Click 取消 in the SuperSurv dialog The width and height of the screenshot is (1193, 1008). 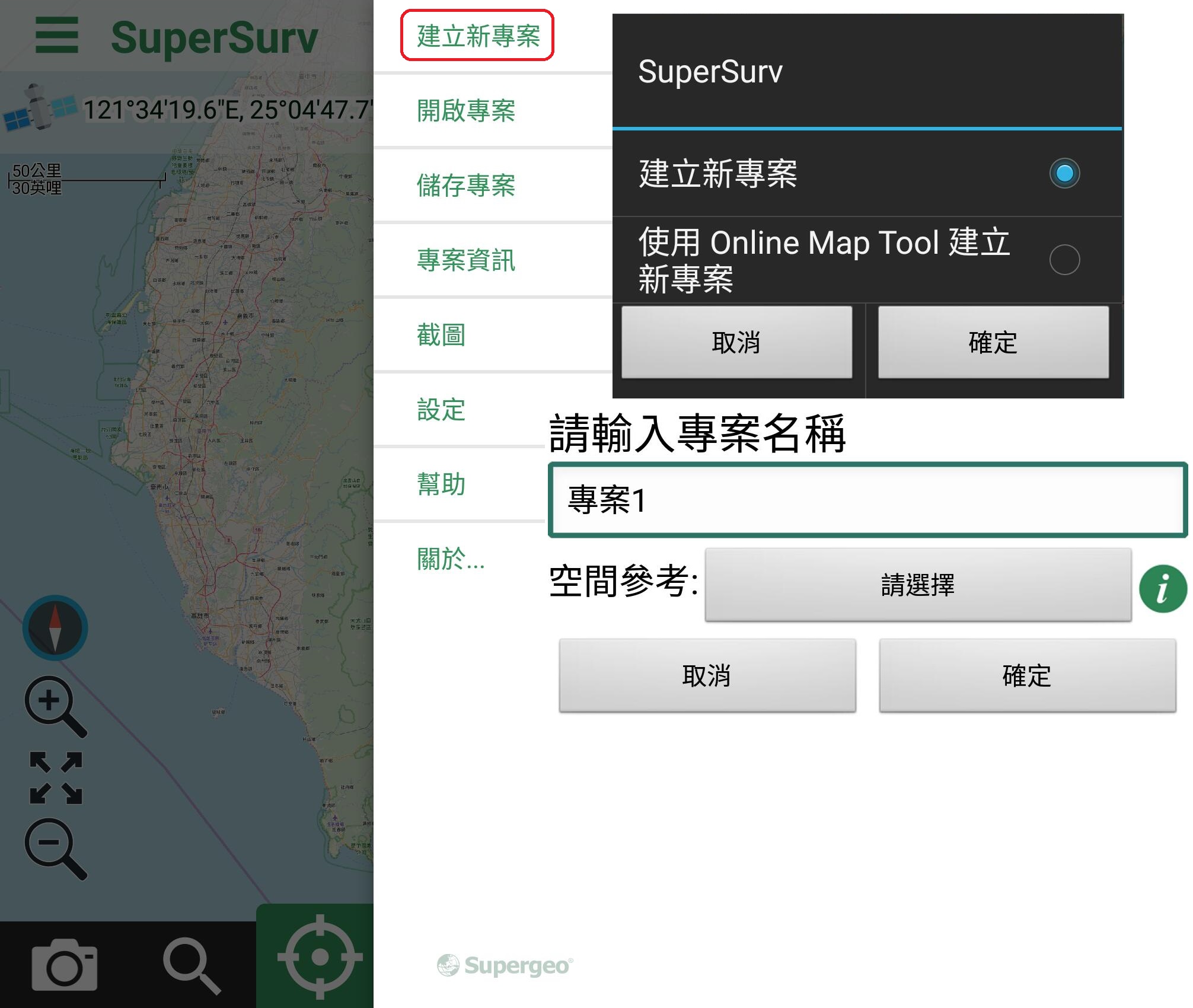(x=736, y=342)
